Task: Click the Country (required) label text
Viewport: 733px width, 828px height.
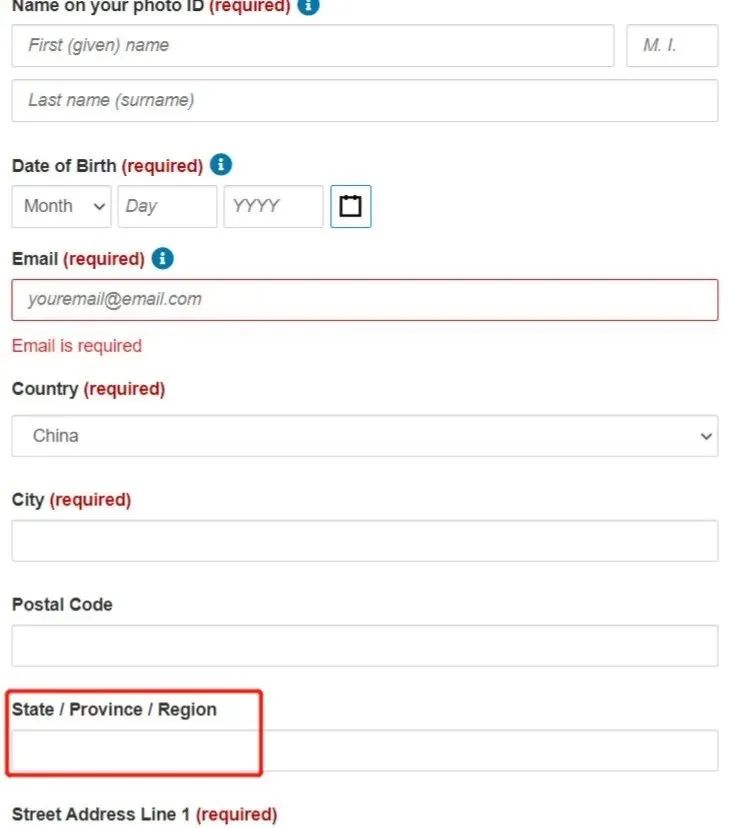Action: [88, 389]
